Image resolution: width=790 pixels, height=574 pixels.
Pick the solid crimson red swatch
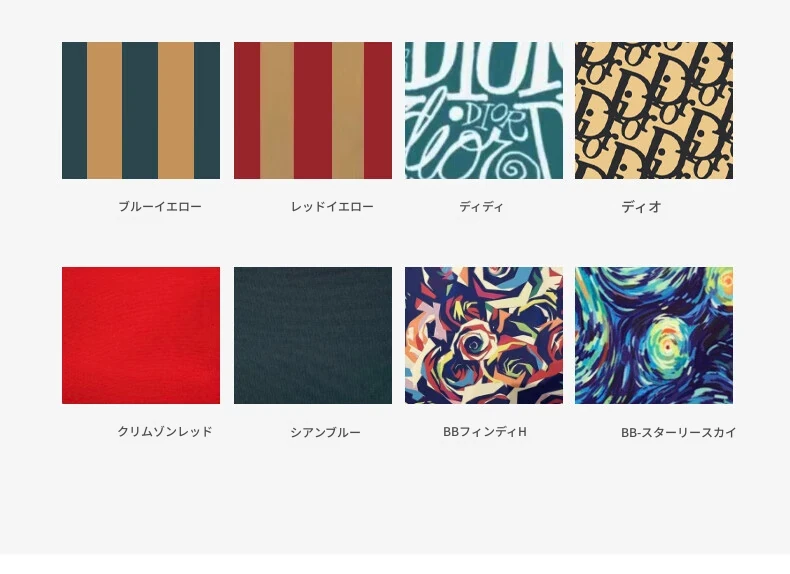coord(141,335)
